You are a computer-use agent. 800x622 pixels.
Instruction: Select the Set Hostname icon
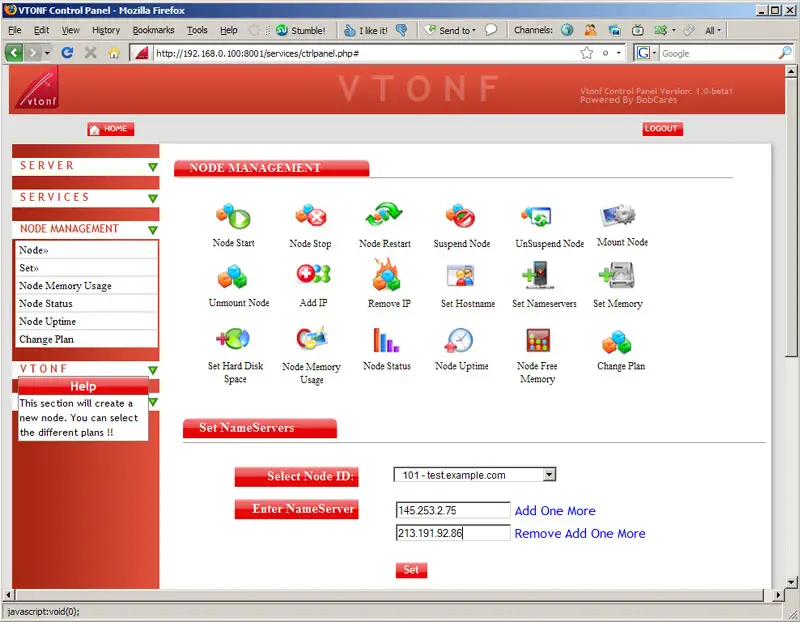pyautogui.click(x=462, y=276)
